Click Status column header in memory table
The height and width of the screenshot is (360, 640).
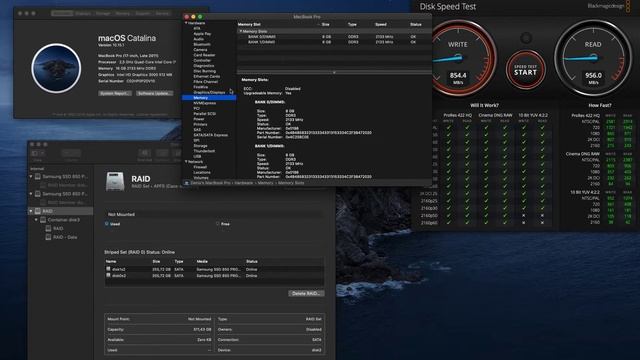coord(416,24)
